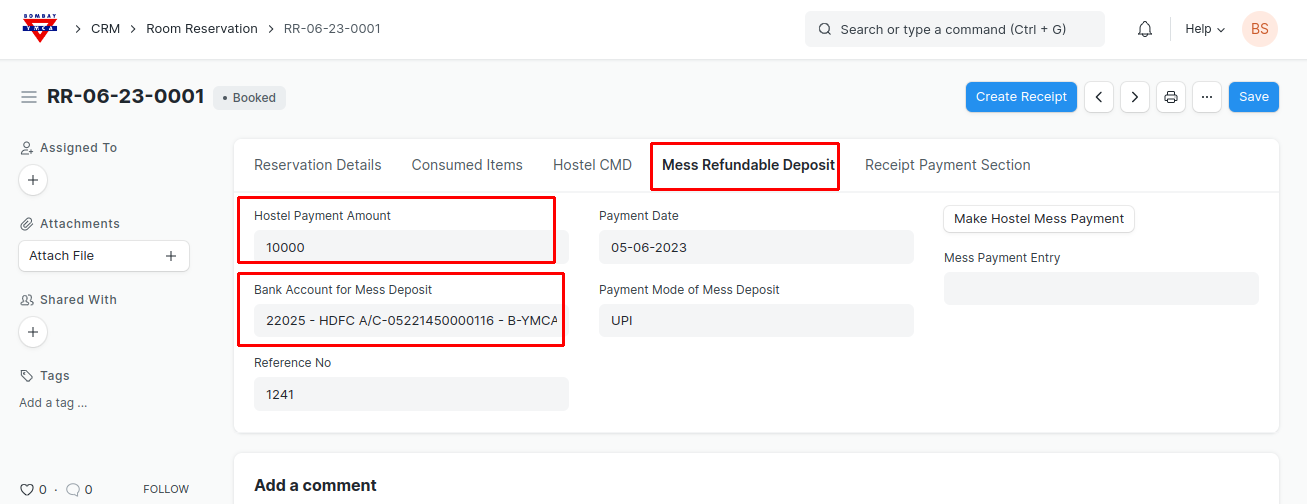Print this reservation document
1307x504 pixels.
(x=1171, y=97)
